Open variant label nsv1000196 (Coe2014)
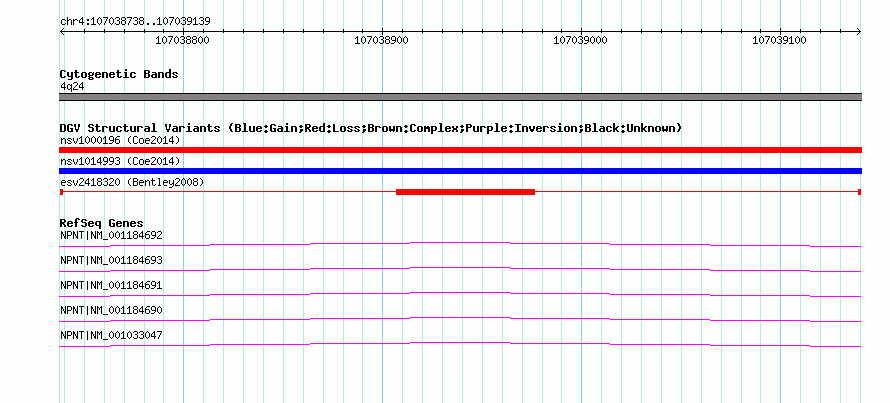Image resolution: width=890 pixels, height=403 pixels. pyautogui.click(x=120, y=140)
